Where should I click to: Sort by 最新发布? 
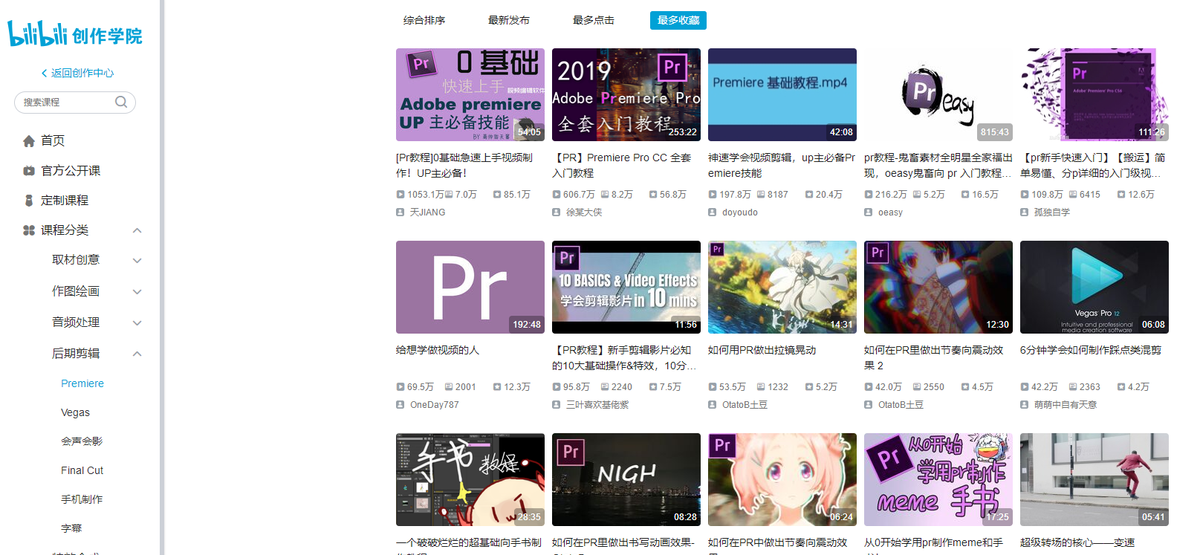(x=509, y=20)
